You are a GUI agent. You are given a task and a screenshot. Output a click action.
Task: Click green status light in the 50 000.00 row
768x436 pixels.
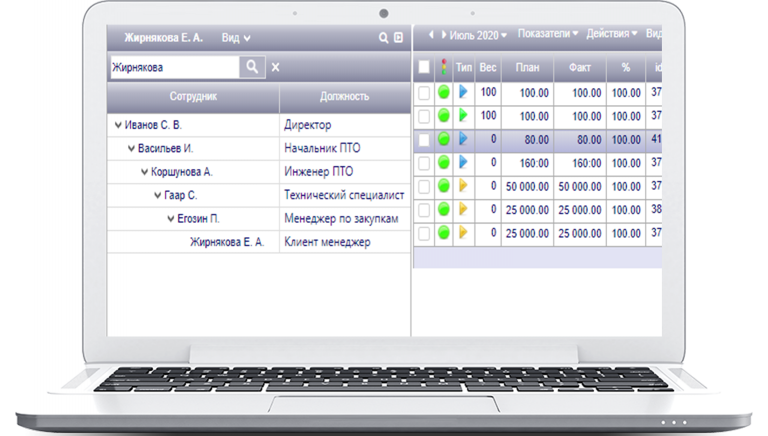[x=444, y=186]
